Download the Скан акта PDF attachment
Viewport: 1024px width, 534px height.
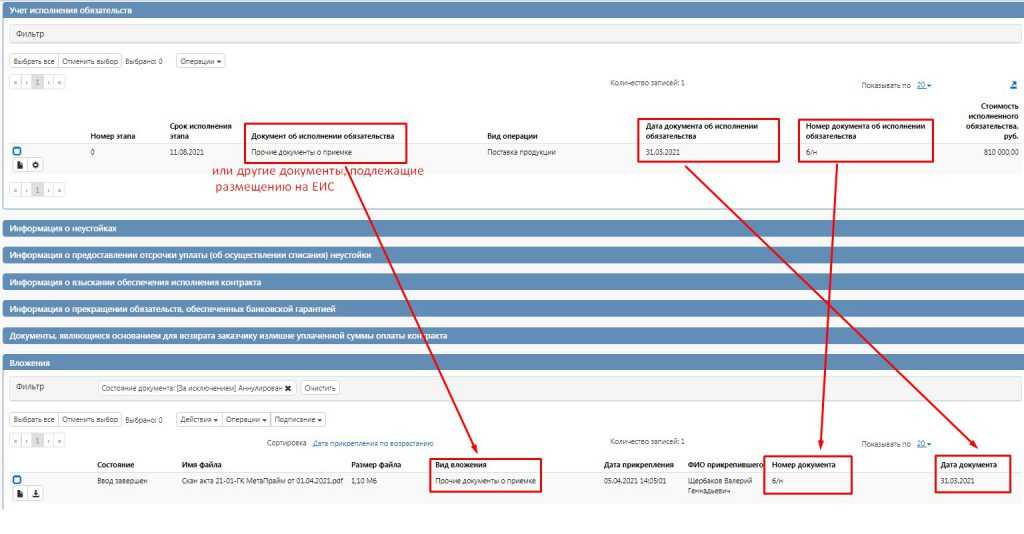click(x=36, y=494)
